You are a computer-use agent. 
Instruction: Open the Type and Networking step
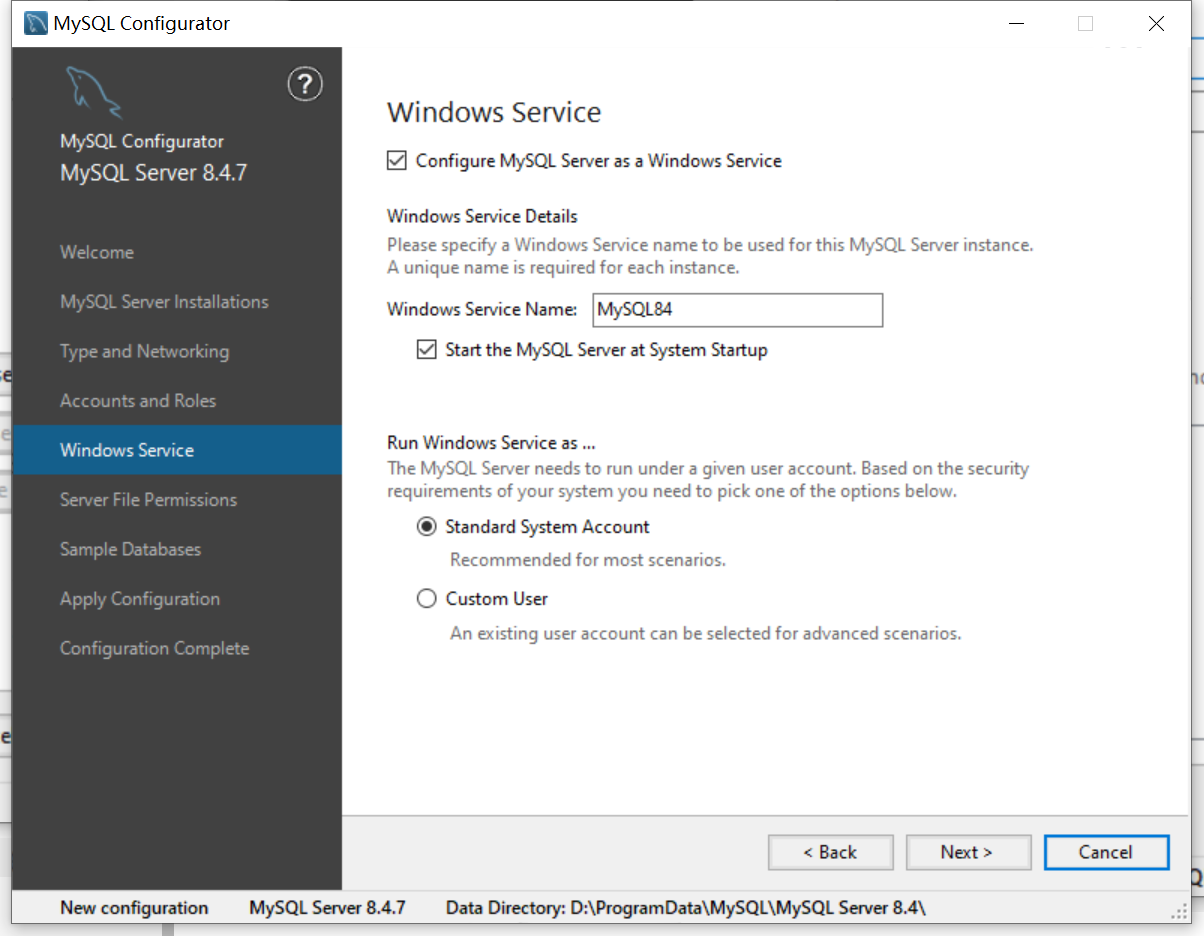(144, 351)
